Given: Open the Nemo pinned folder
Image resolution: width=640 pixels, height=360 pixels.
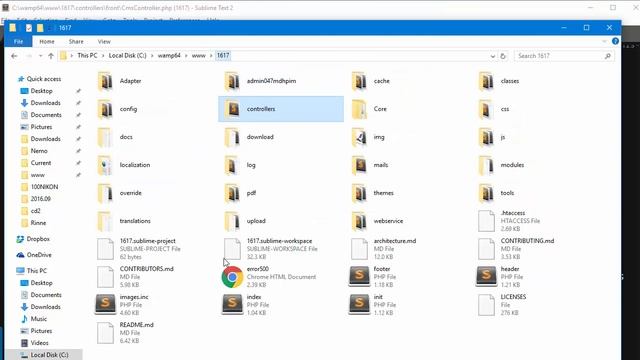Looking at the screenshot, I should pyautogui.click(x=34, y=151).
